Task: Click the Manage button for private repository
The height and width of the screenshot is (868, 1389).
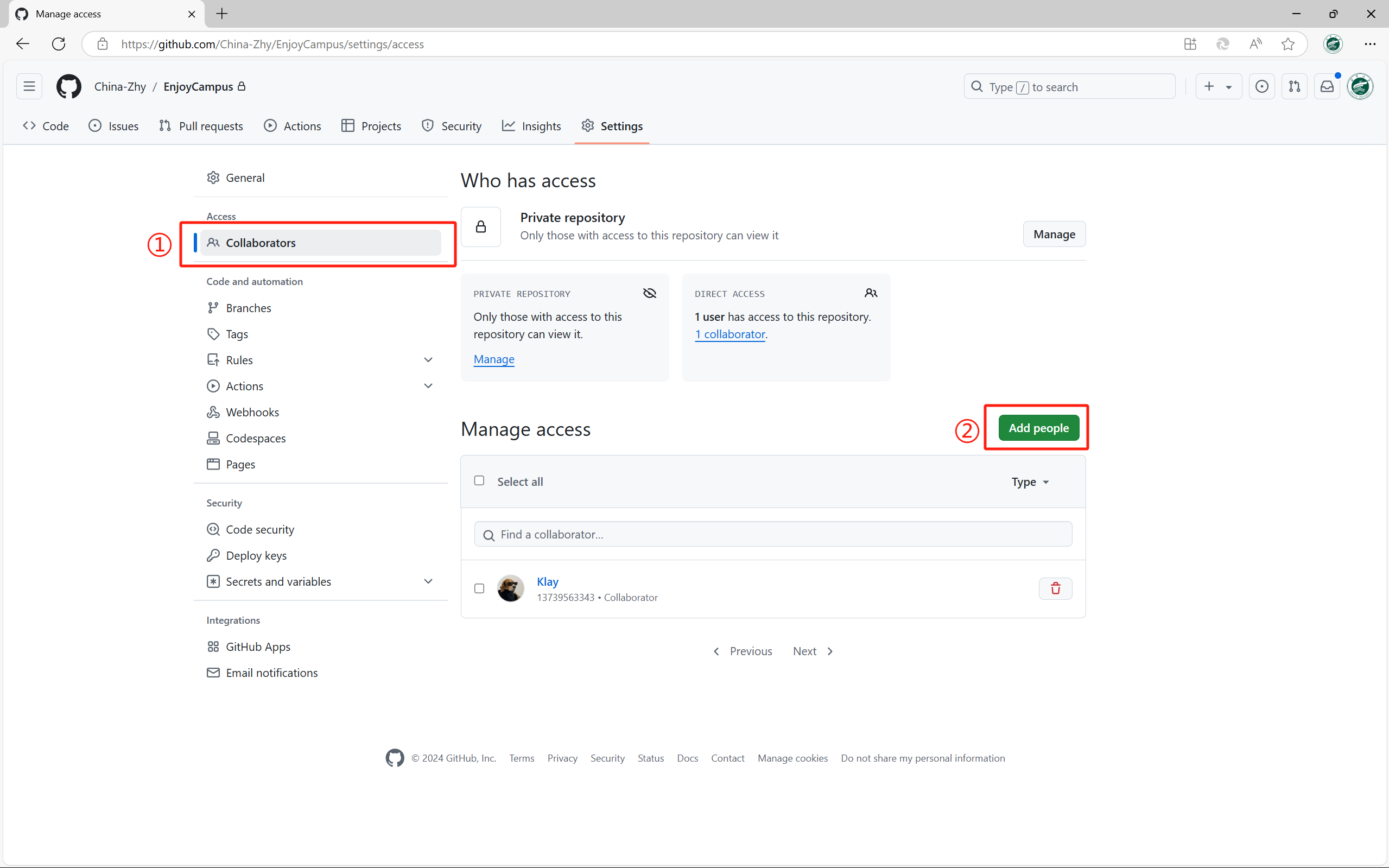Action: click(x=1054, y=234)
